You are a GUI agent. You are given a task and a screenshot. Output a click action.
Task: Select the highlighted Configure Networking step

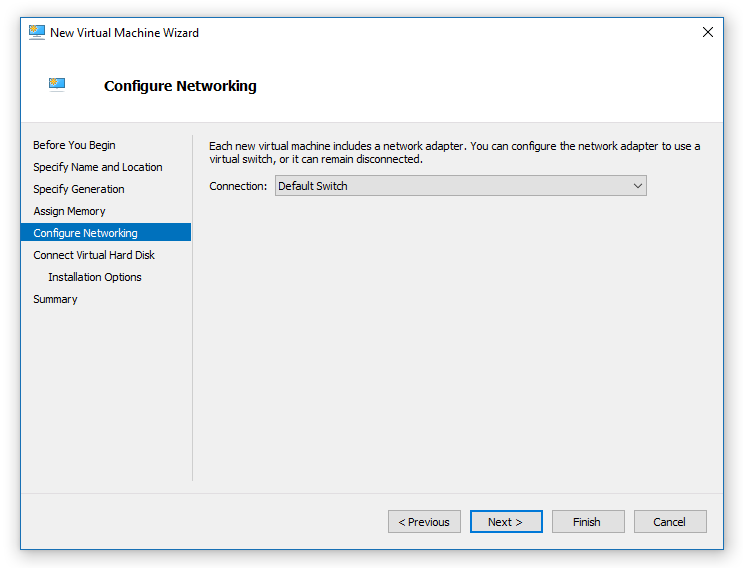[x=85, y=233]
